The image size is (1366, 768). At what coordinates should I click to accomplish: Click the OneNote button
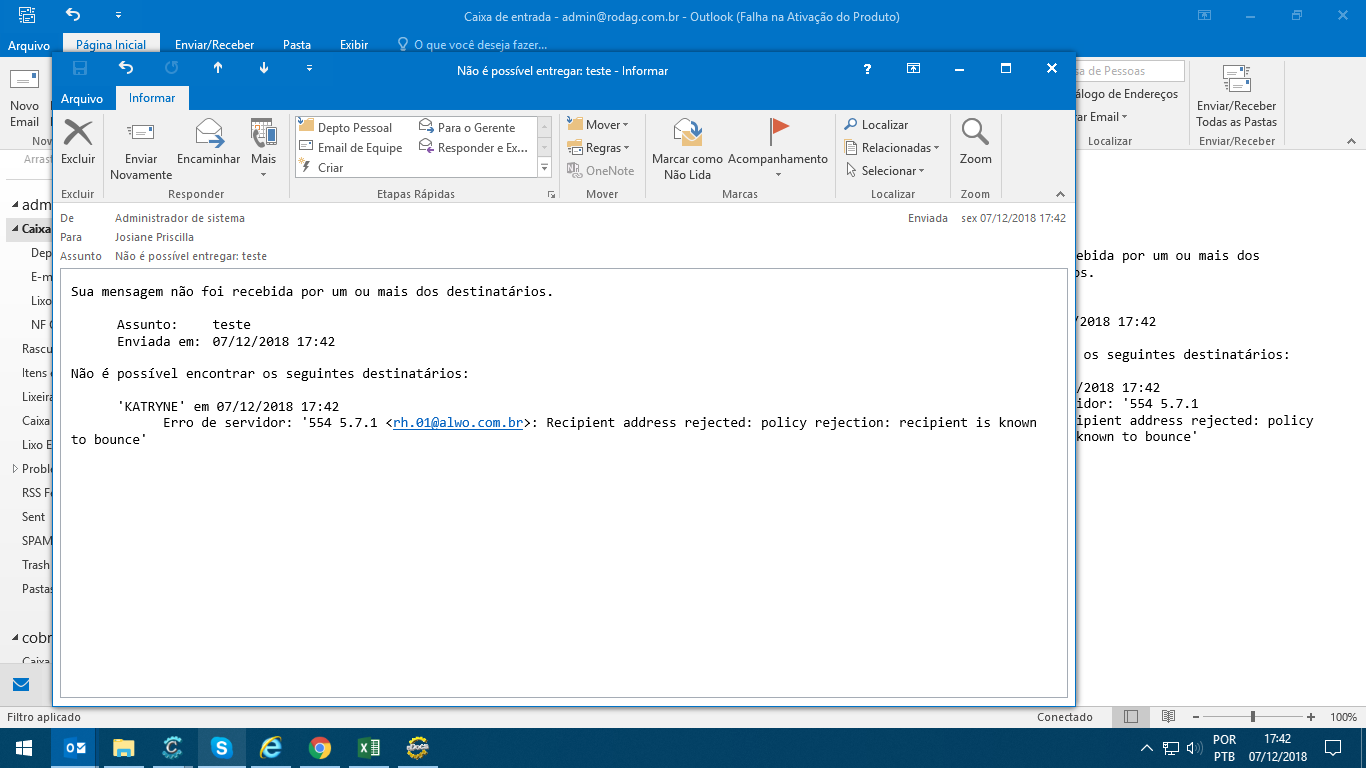(600, 170)
